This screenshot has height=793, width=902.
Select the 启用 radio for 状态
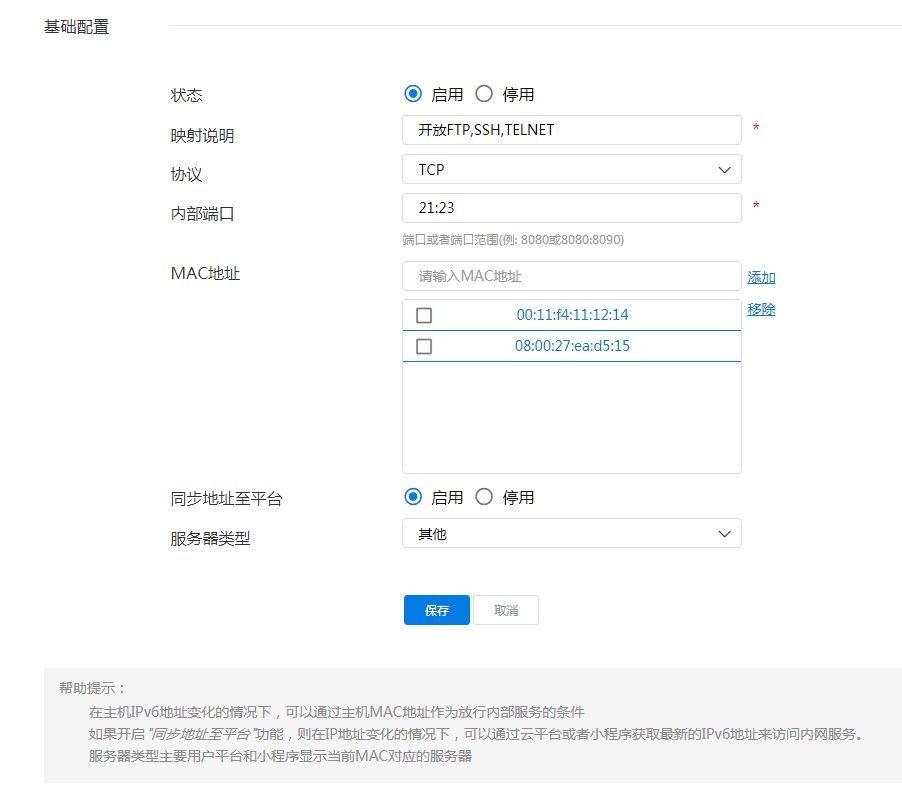(413, 94)
